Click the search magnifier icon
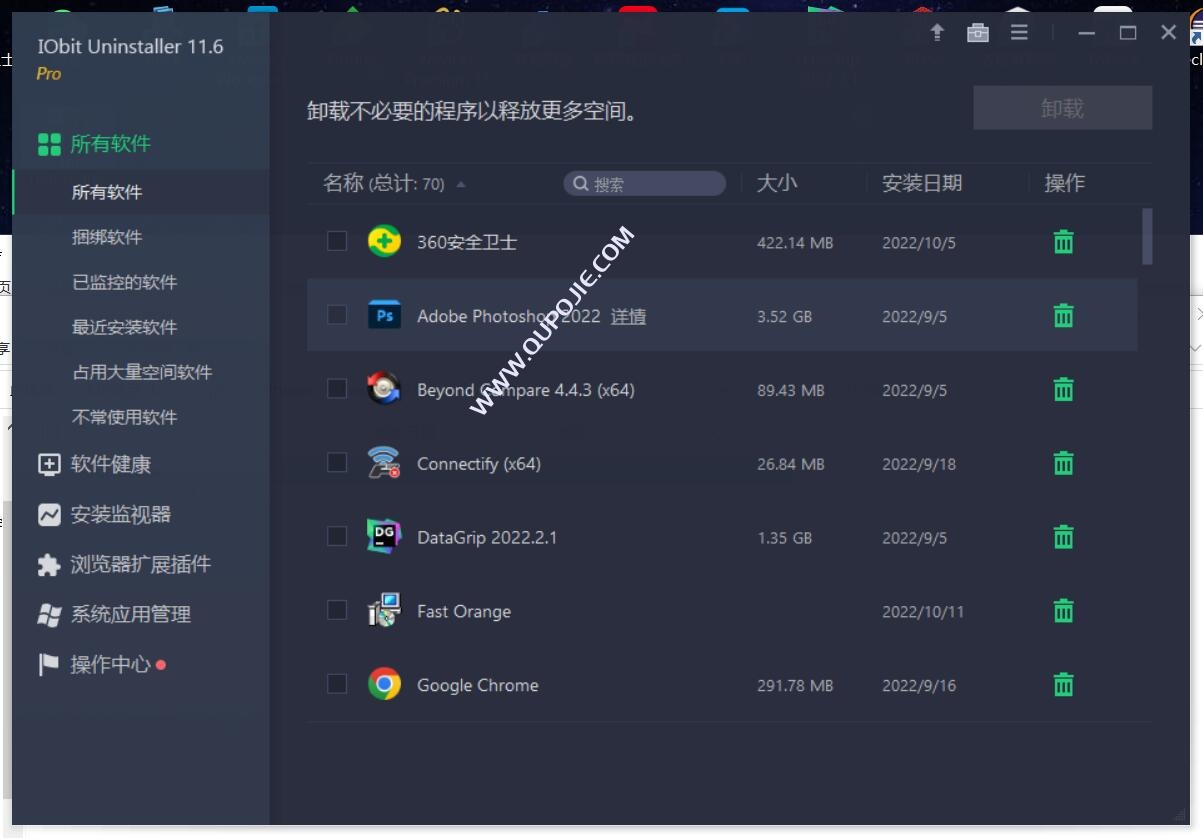This screenshot has height=838, width=1203. point(580,184)
